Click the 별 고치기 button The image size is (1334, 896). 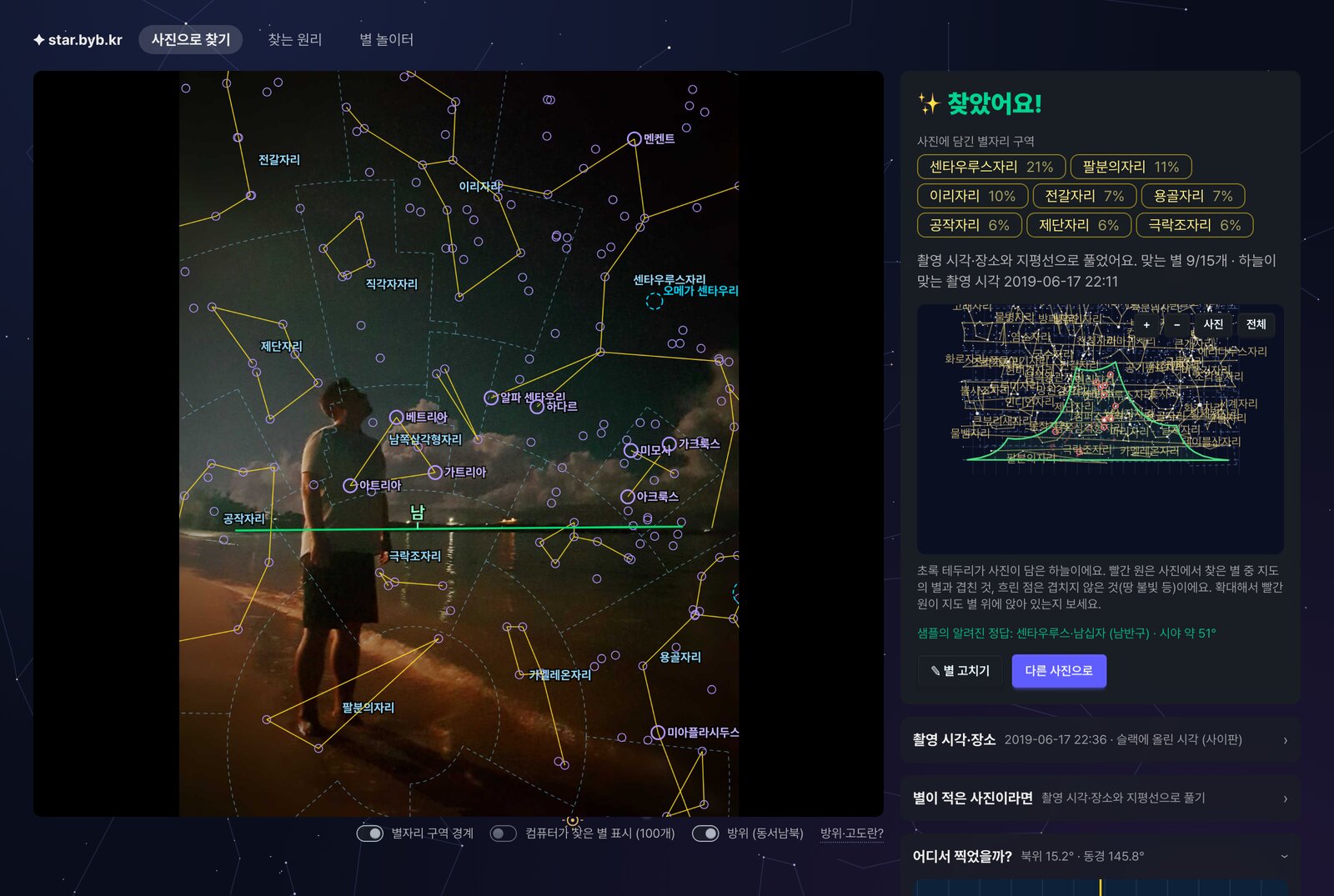click(x=960, y=671)
